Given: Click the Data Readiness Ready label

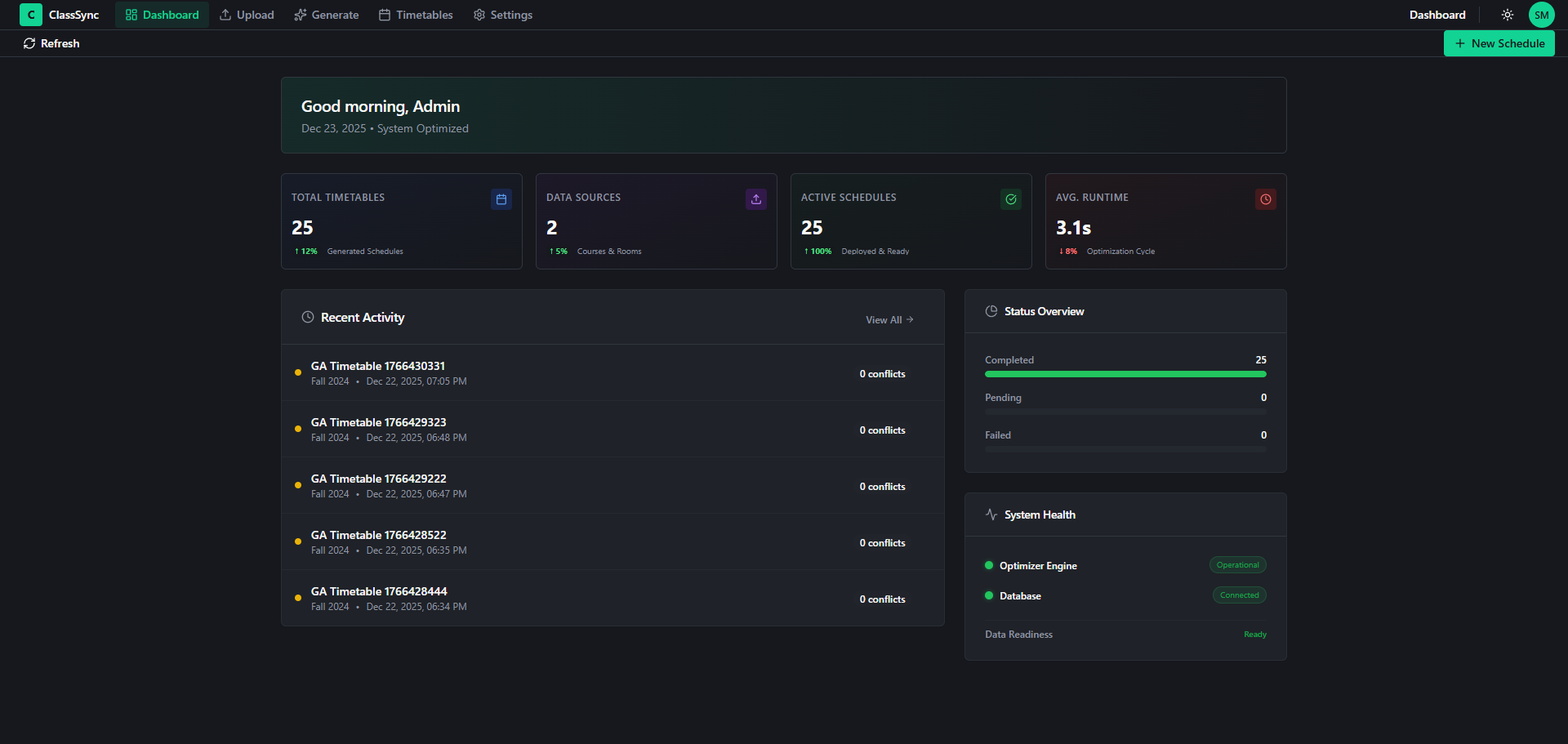Looking at the screenshot, I should (x=1255, y=635).
